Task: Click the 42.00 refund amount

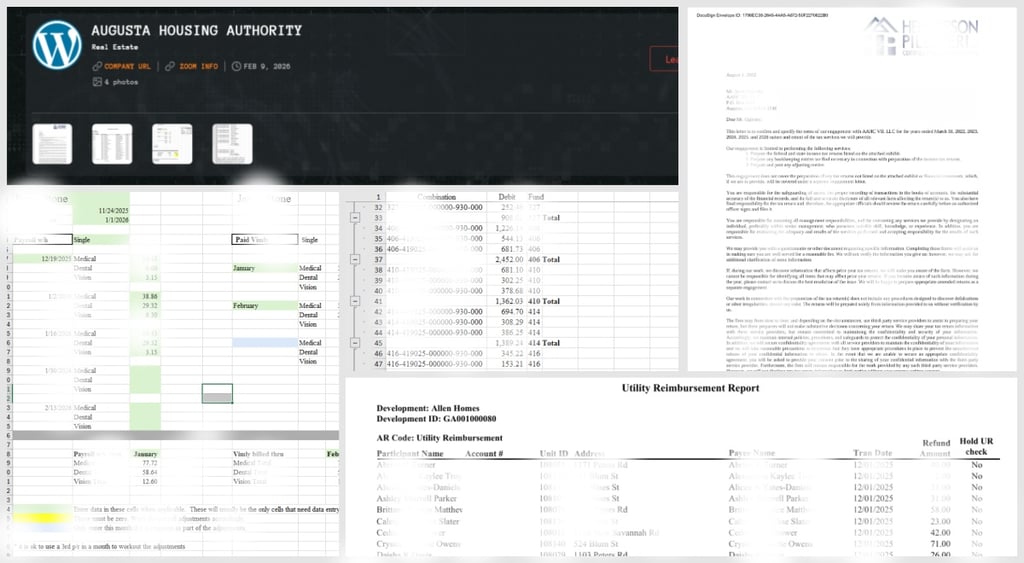Action: click(x=940, y=532)
